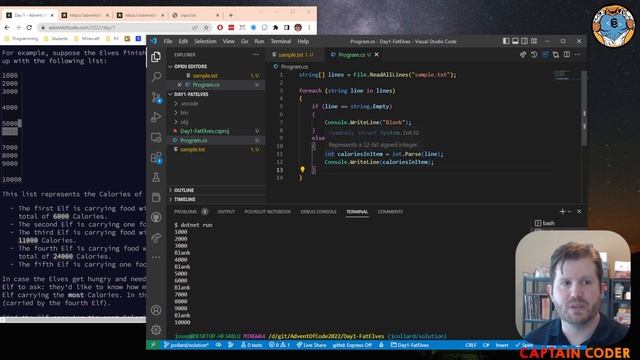Open a new tab in Chrome window
640x360 pixels.
coord(231,15)
